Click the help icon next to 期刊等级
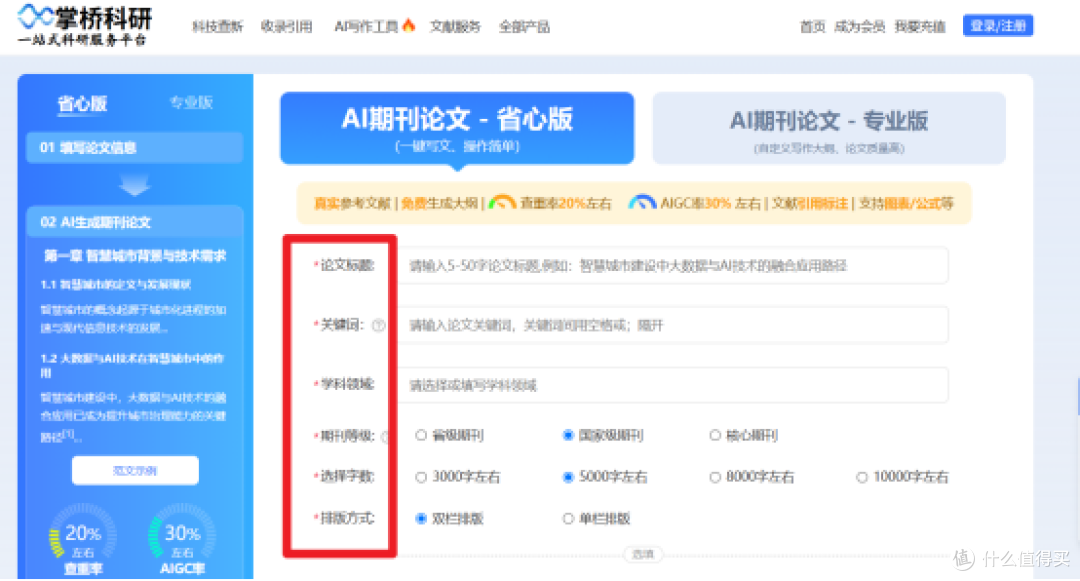The width and height of the screenshot is (1080, 581). click(386, 436)
